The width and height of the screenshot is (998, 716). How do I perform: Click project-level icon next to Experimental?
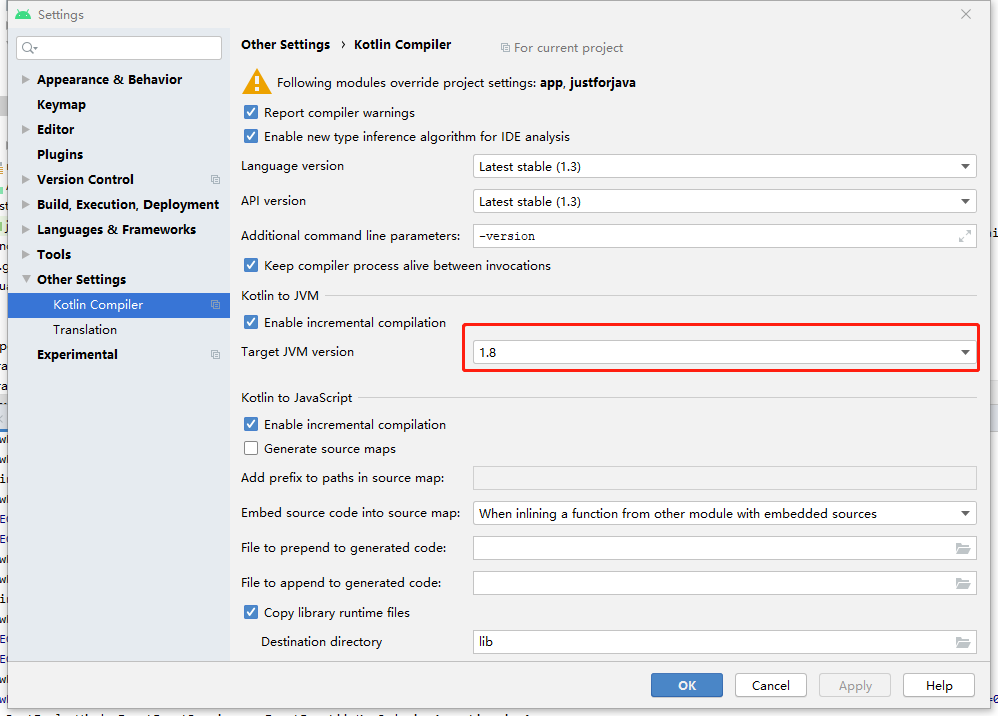click(215, 355)
